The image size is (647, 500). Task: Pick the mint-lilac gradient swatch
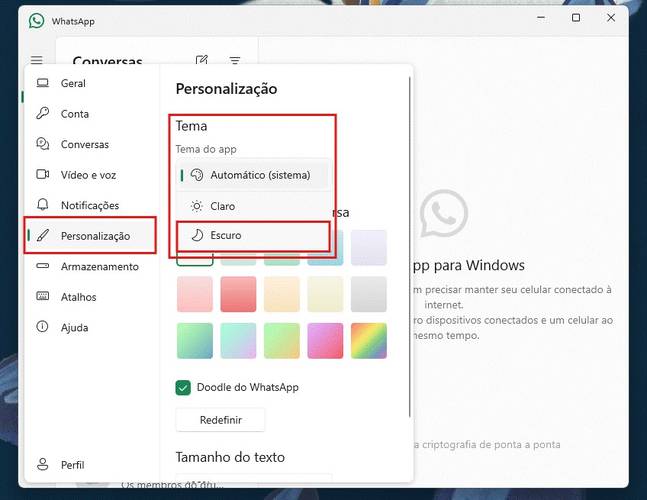(x=238, y=341)
